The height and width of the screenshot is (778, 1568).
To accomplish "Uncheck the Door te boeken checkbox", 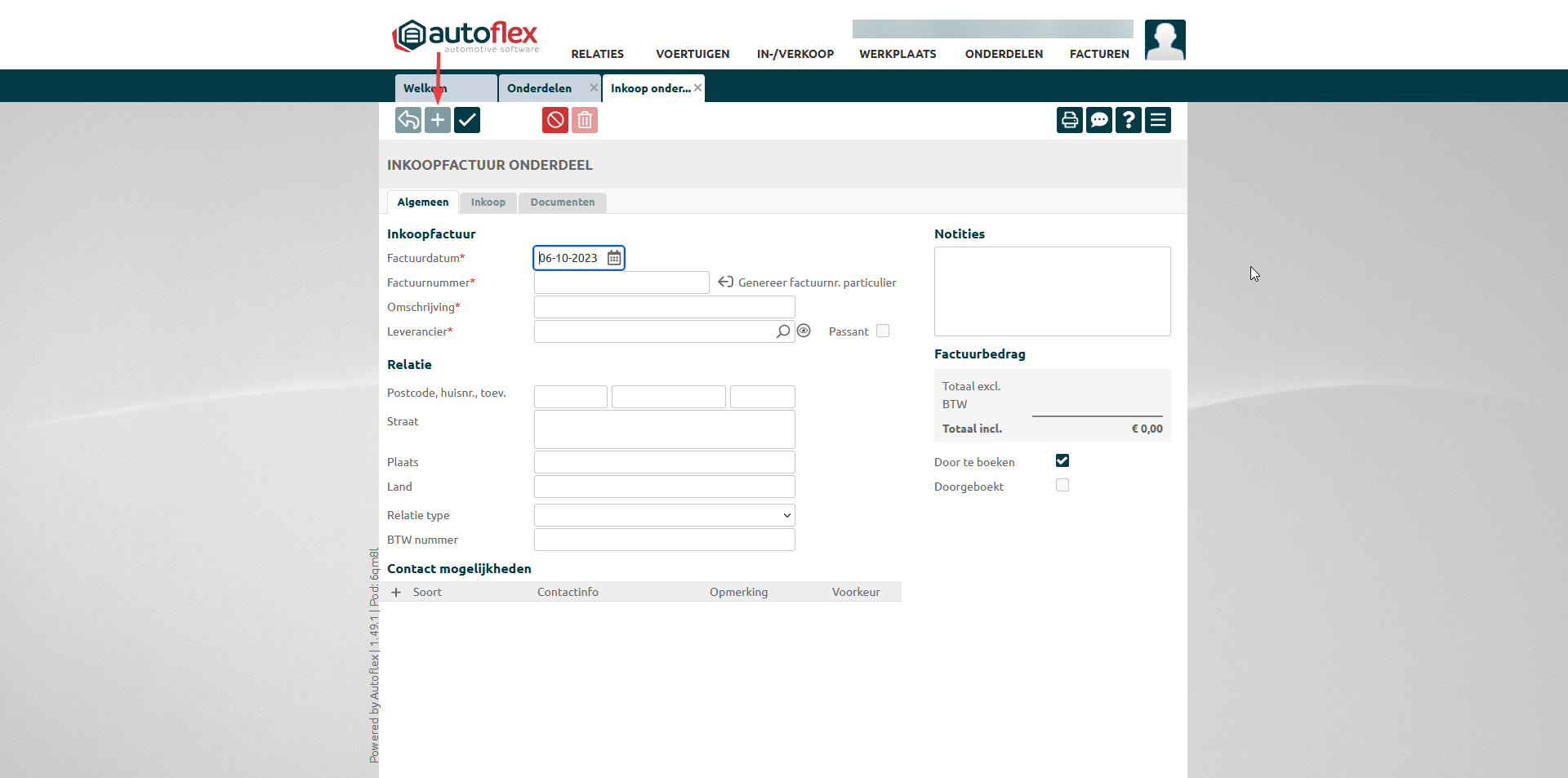I will (x=1062, y=460).
